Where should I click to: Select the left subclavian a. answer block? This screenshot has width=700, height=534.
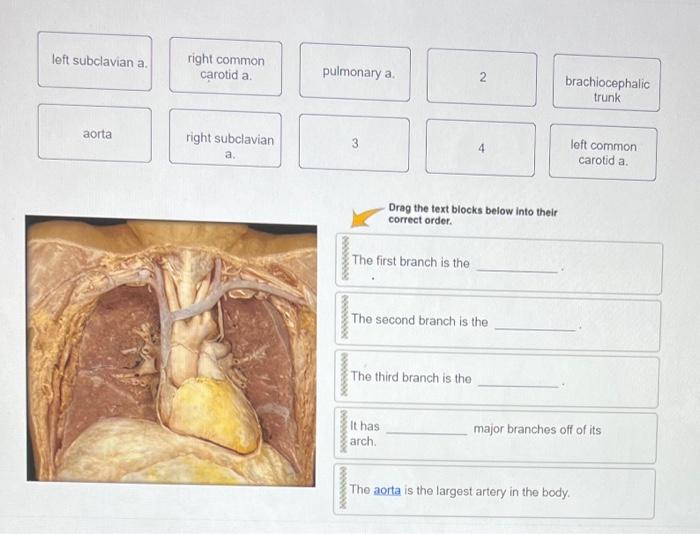pos(95,61)
